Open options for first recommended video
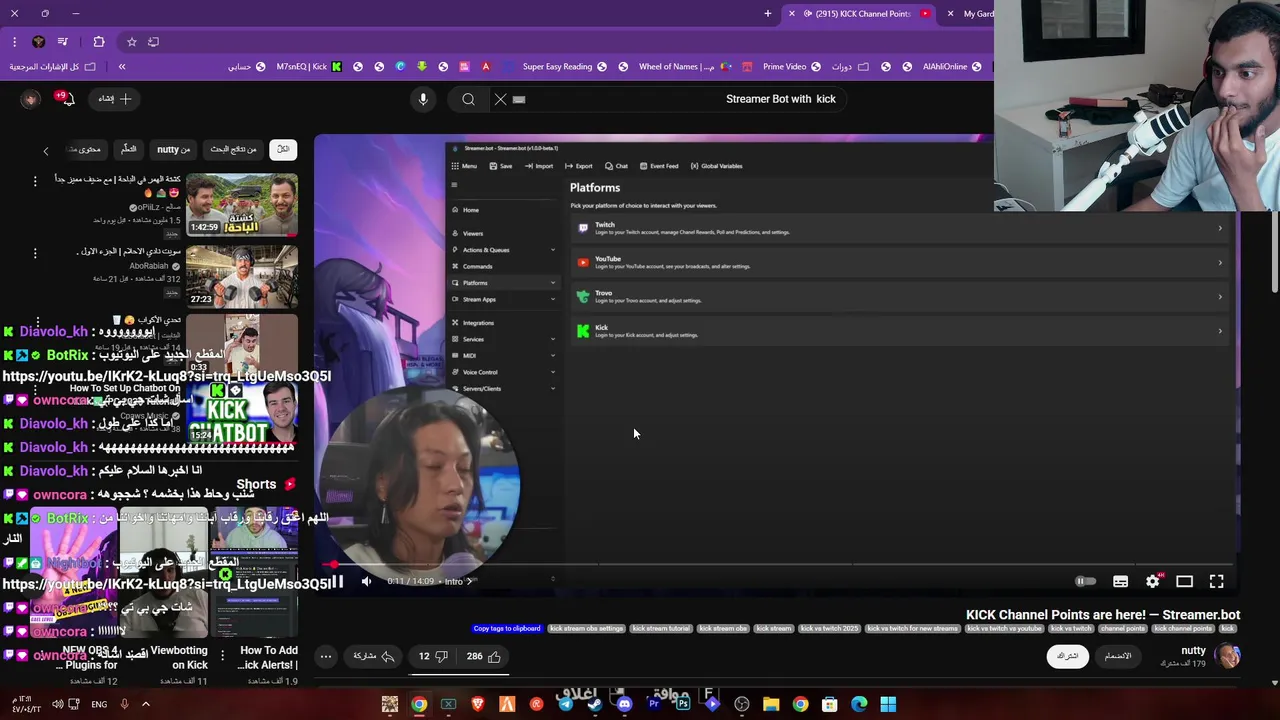The image size is (1280, 720). click(35, 181)
